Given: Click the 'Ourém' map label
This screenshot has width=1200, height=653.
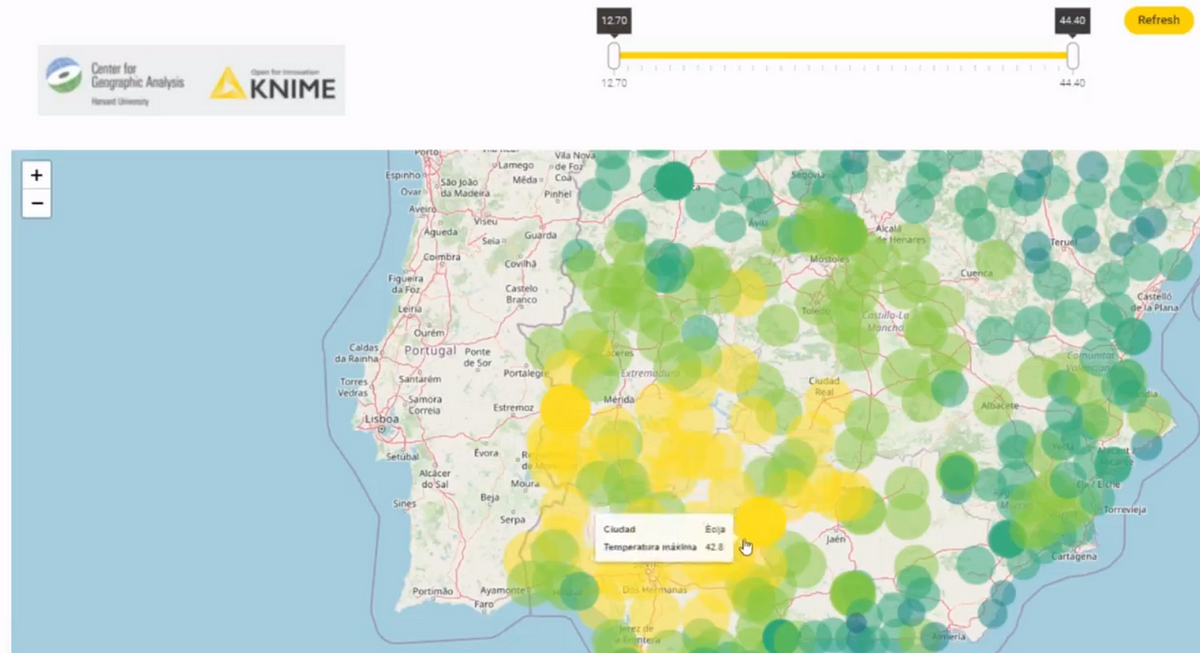Looking at the screenshot, I should coord(430,333).
